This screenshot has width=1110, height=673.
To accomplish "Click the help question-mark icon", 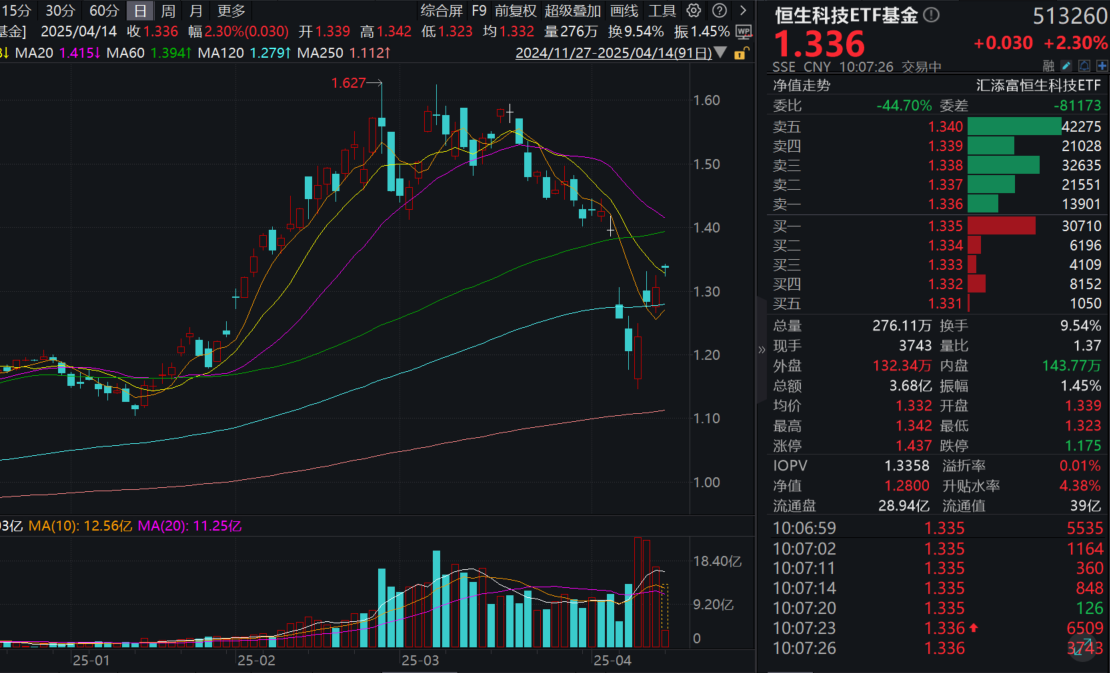I will click(718, 10).
